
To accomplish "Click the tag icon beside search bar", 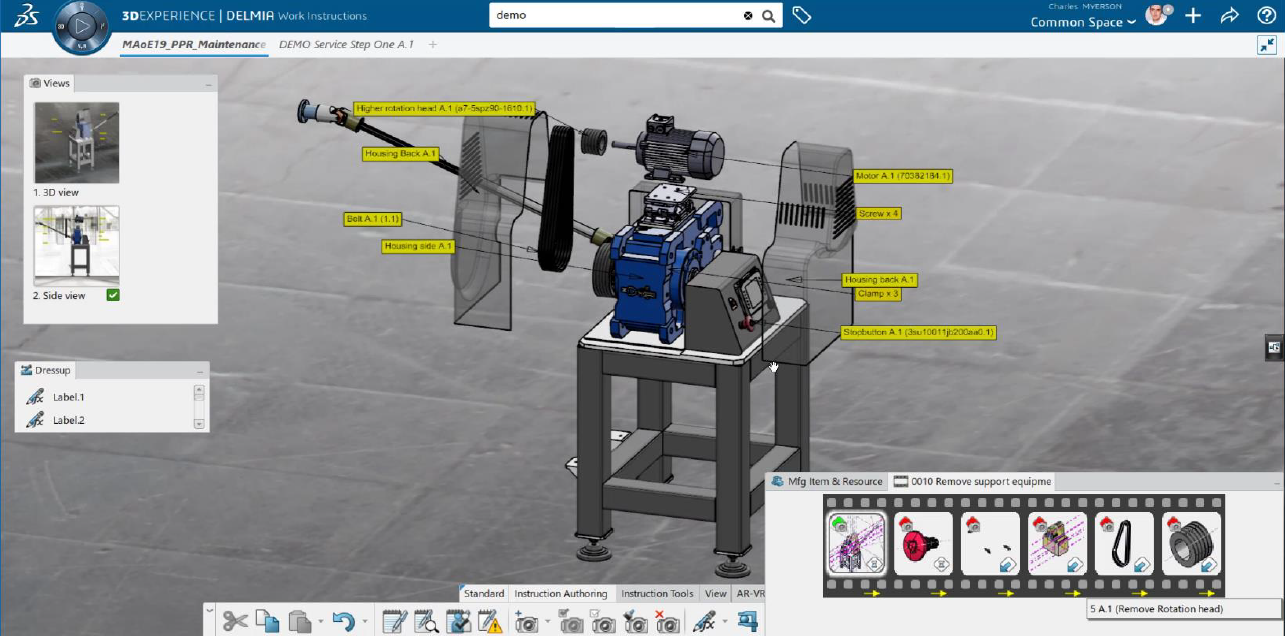I will (x=801, y=15).
